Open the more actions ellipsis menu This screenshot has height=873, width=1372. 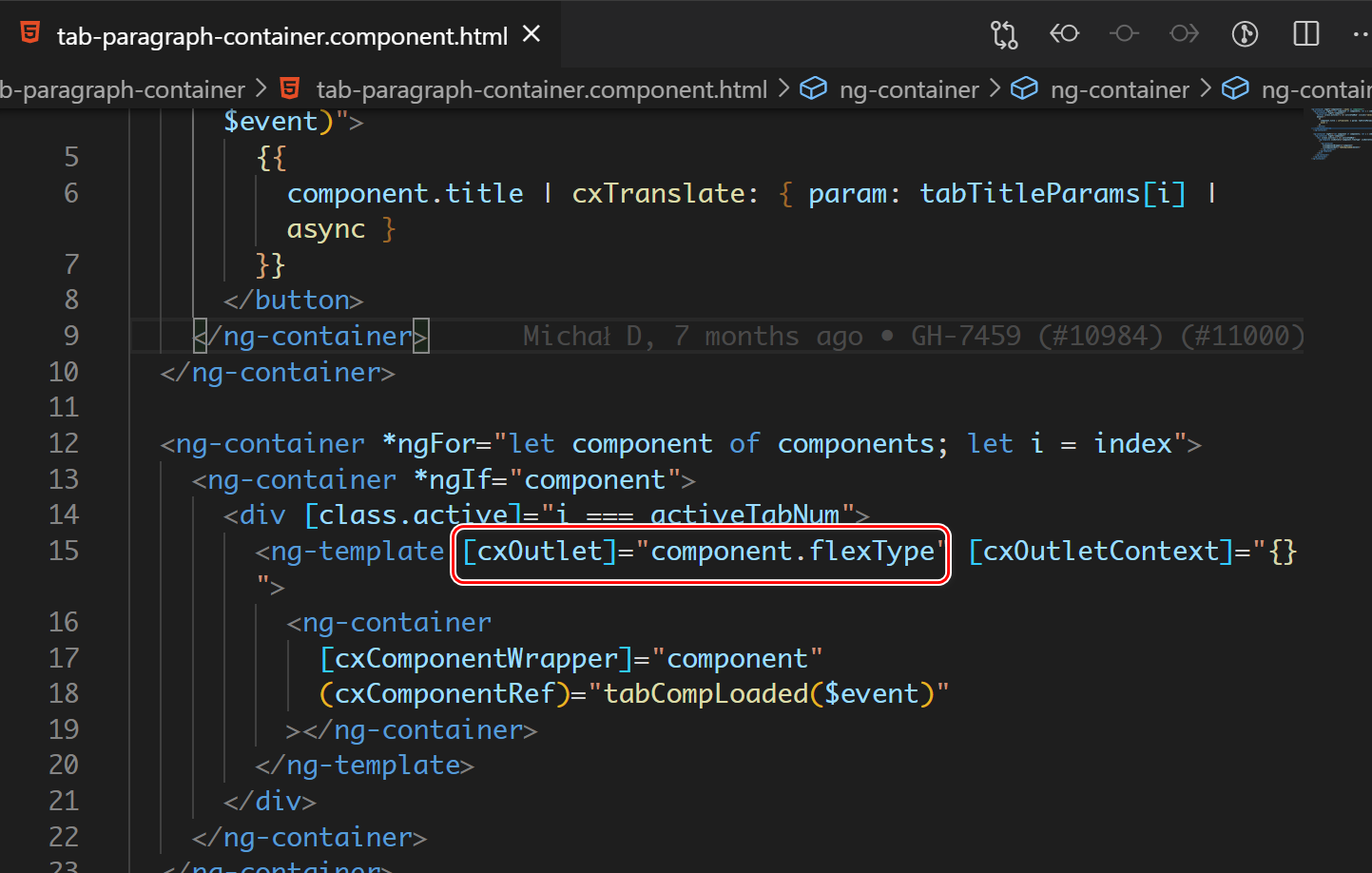point(1362,34)
